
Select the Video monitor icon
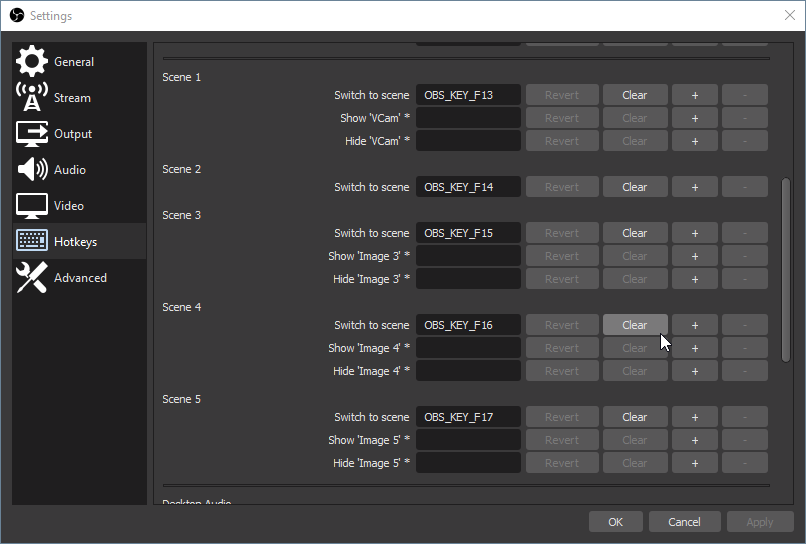[32, 206]
